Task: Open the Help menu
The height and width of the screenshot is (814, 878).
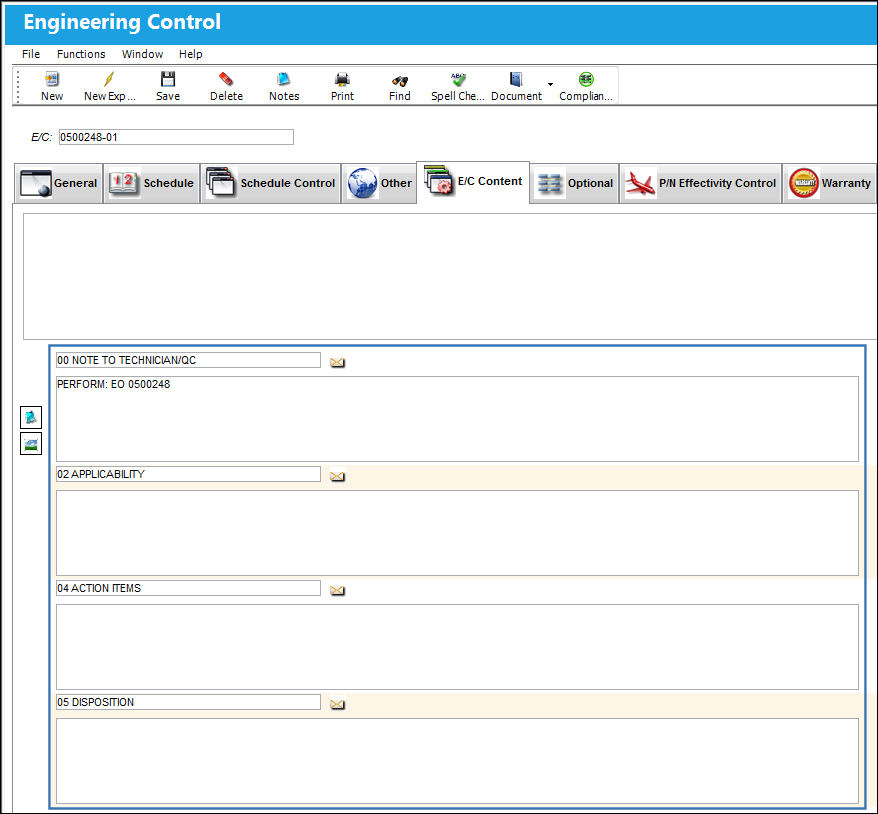Action: tap(190, 54)
